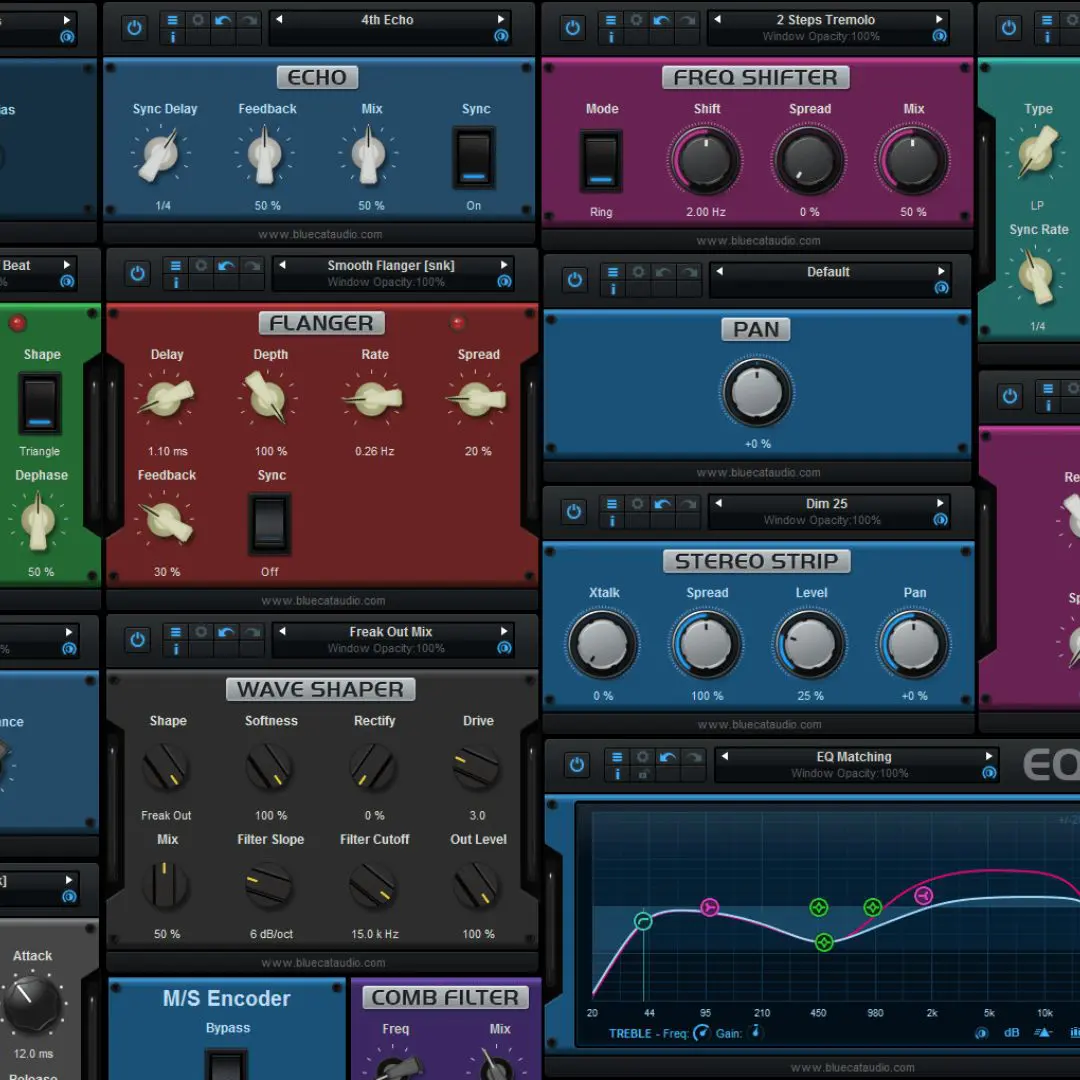Open the Smooth Flanger [snk] preset selector

coord(393,274)
